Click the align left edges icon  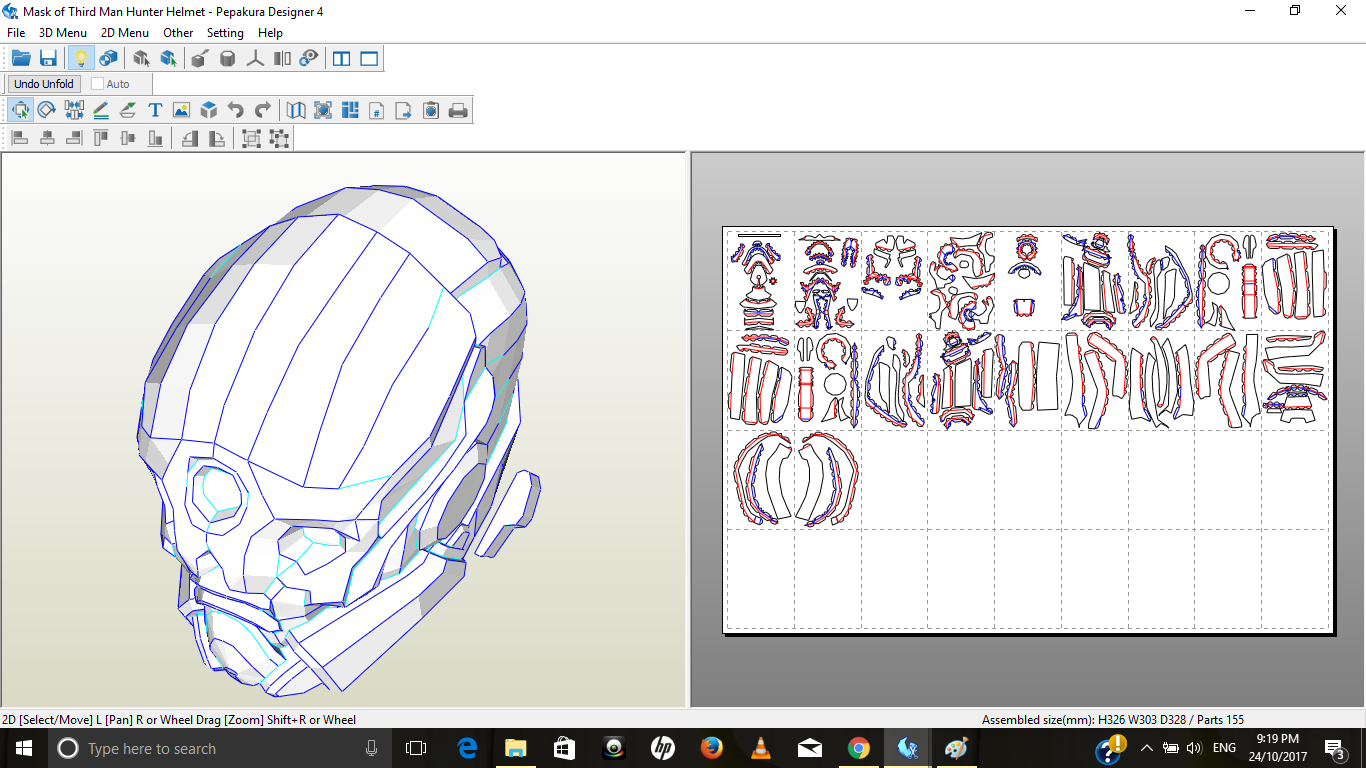point(19,138)
